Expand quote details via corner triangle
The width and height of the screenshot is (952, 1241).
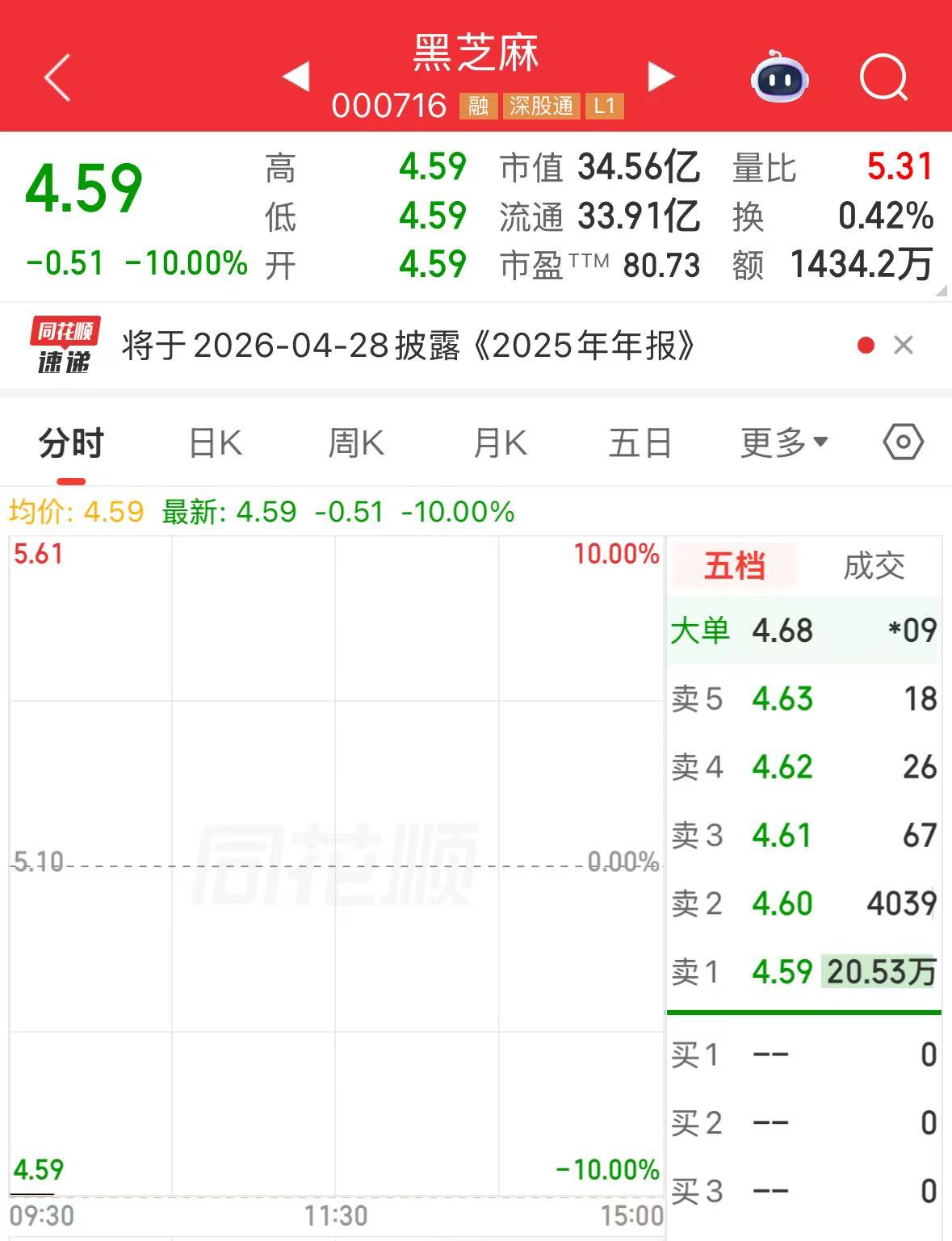(x=941, y=291)
